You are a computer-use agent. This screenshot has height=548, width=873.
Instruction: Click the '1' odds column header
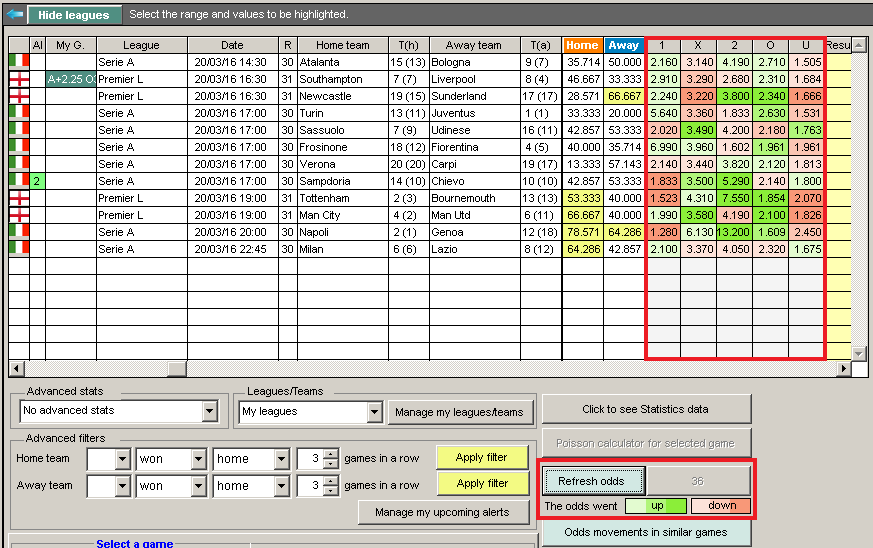(663, 45)
